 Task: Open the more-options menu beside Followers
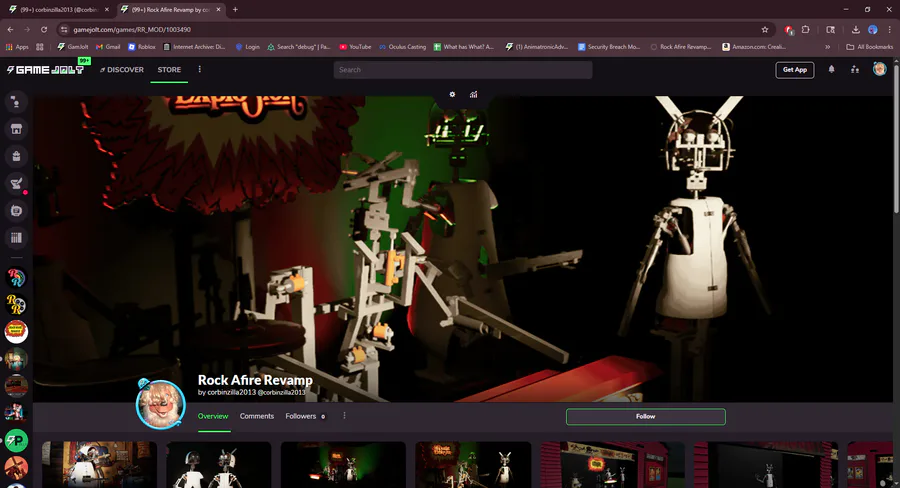pyautogui.click(x=344, y=416)
